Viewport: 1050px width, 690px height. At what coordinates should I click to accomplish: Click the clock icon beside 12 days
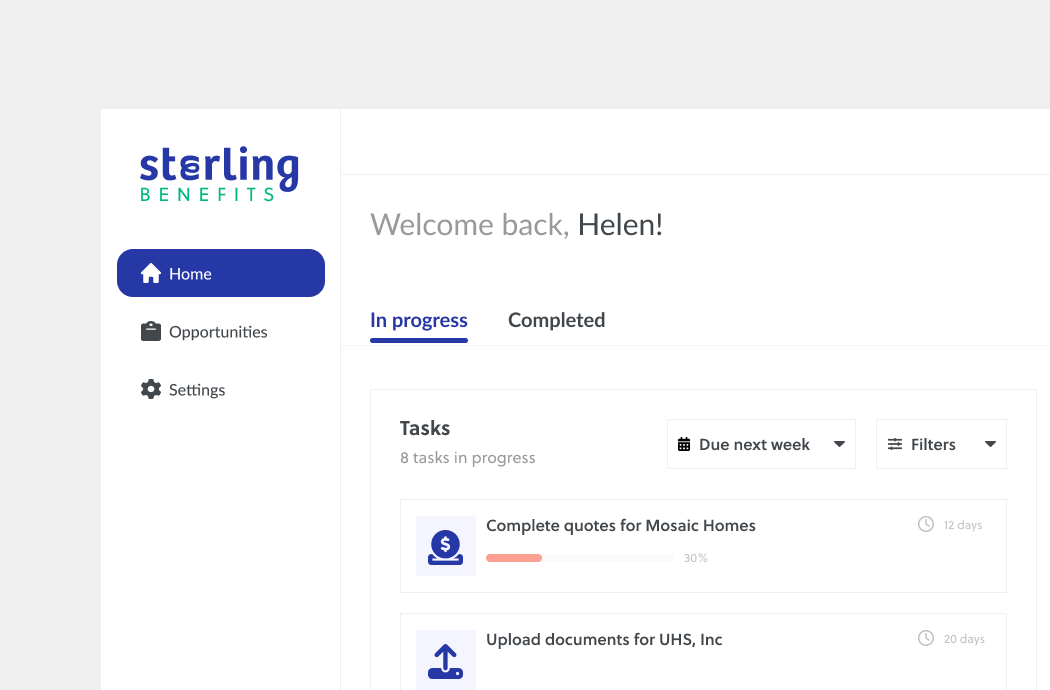tap(926, 524)
